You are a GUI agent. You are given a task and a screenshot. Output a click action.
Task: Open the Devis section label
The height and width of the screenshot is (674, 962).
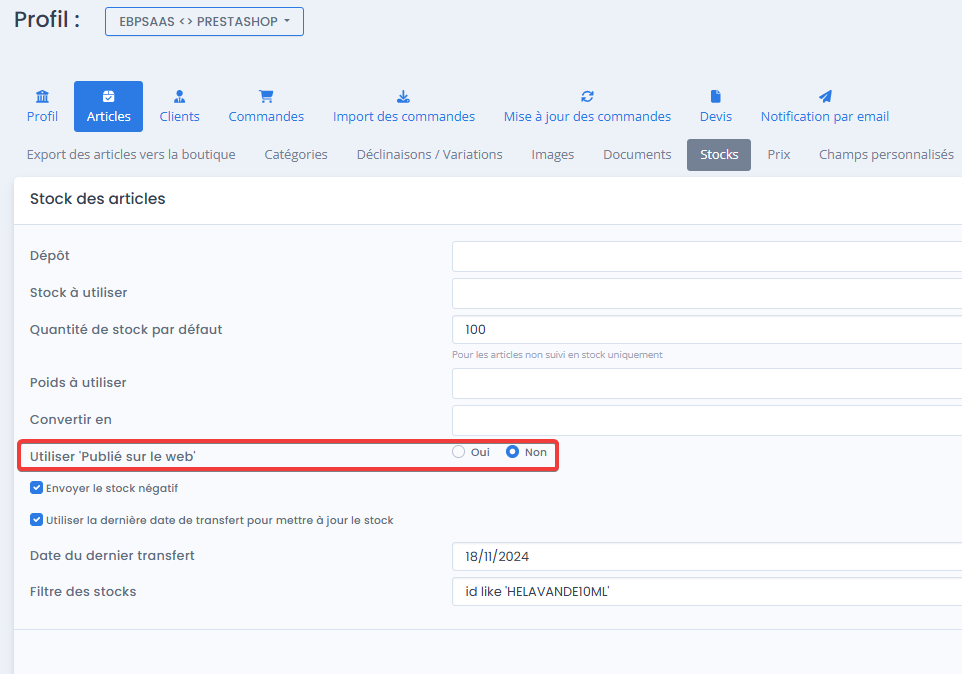(716, 117)
